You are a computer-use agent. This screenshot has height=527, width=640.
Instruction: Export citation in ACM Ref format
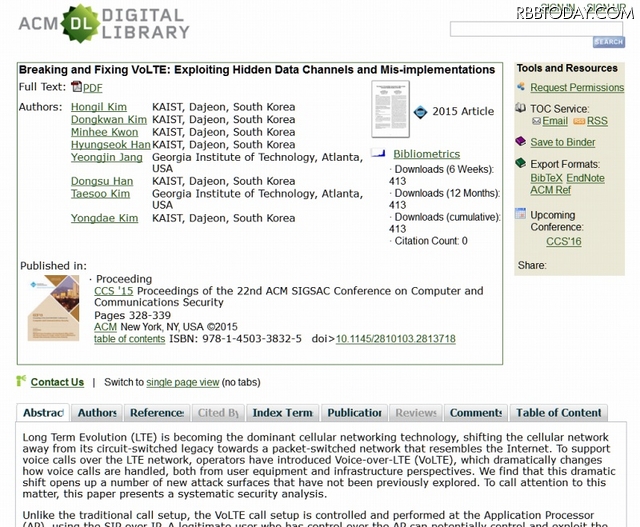[551, 190]
